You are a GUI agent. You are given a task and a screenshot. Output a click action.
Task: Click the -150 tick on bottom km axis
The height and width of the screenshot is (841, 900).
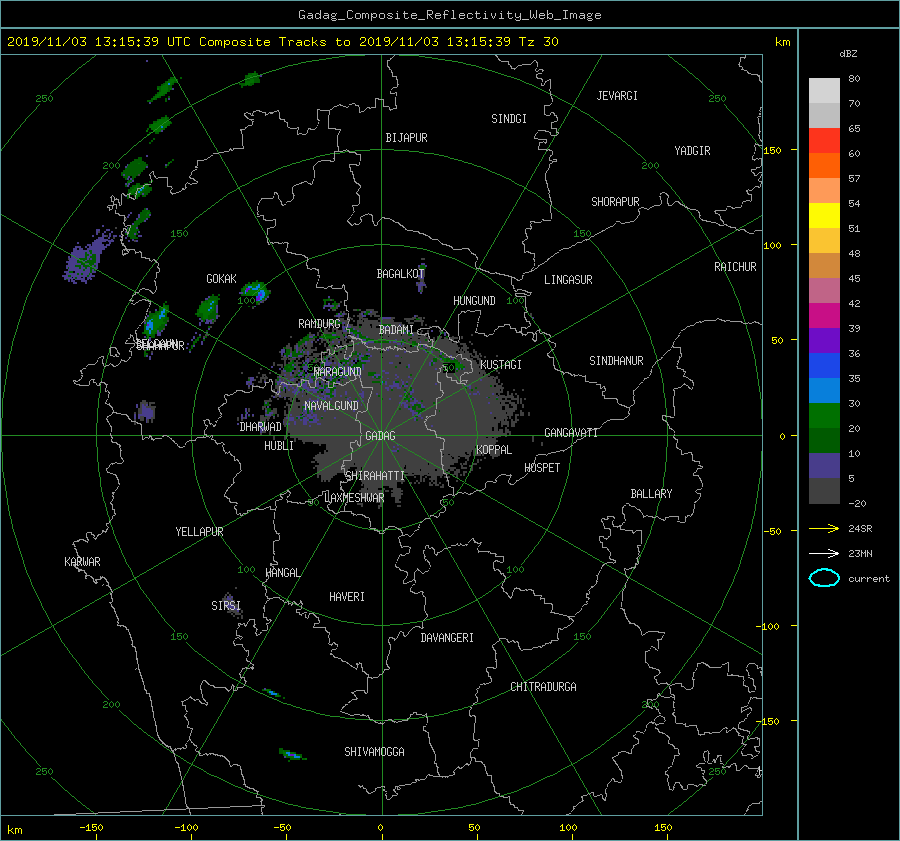click(x=91, y=828)
